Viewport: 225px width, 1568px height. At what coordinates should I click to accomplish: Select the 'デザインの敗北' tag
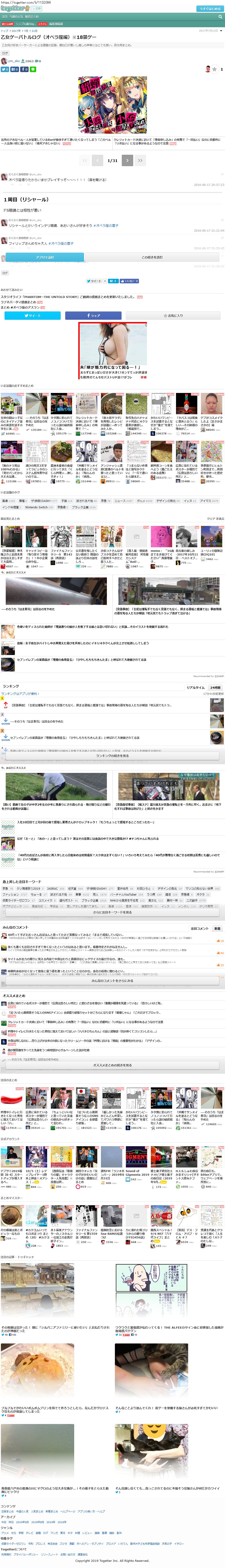click(x=167, y=501)
